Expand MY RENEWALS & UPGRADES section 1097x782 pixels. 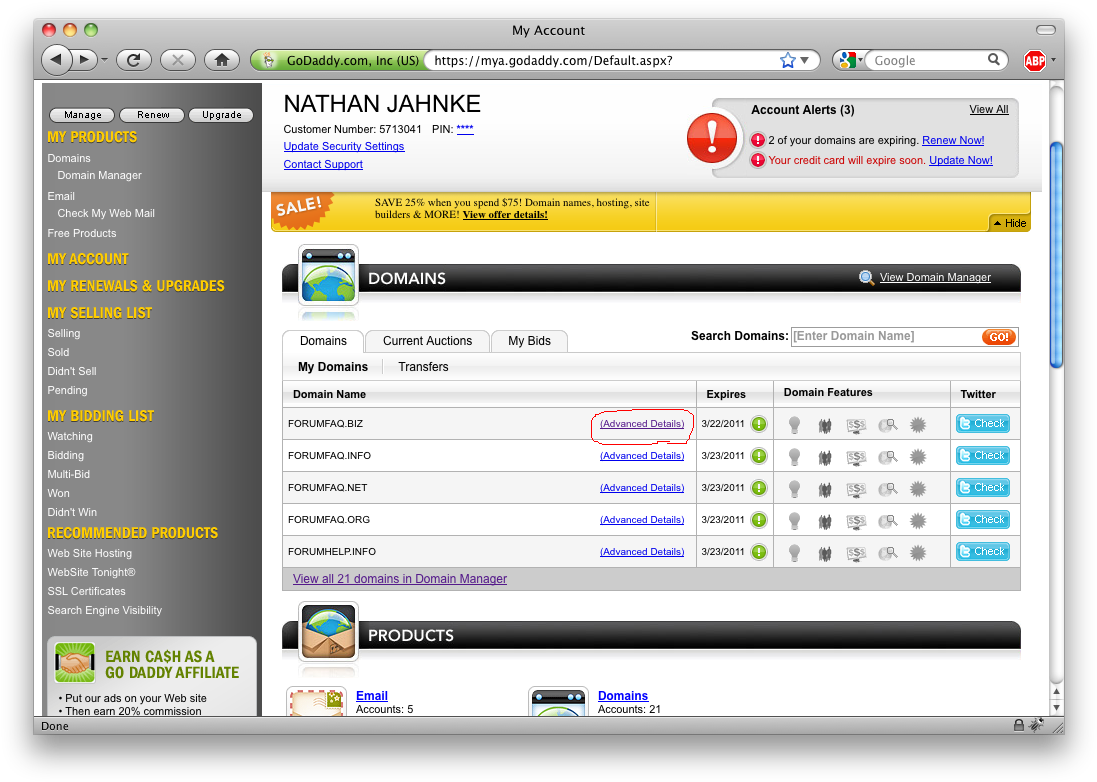click(136, 285)
